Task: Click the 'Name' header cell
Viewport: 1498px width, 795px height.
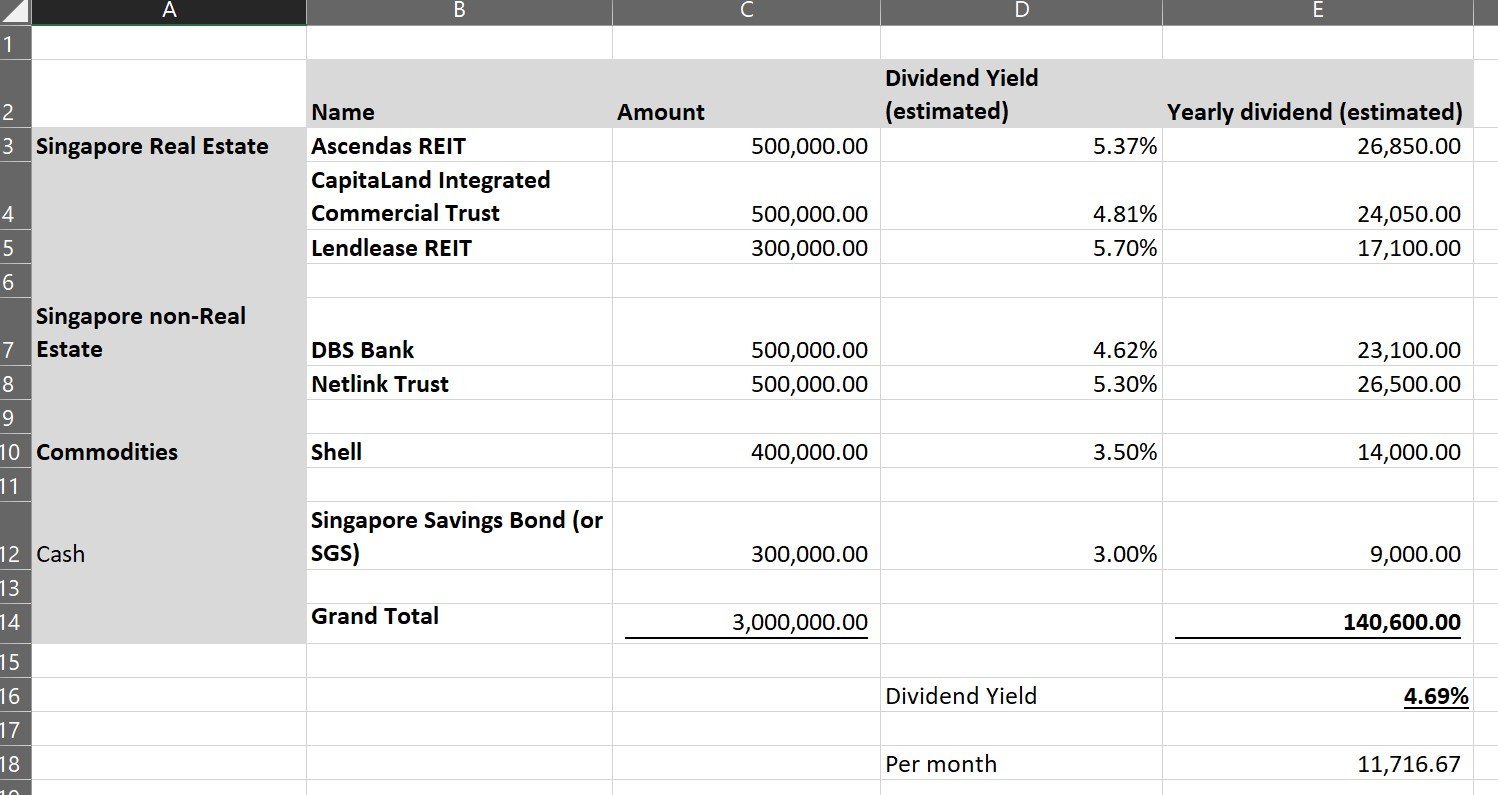Action: tap(459, 94)
